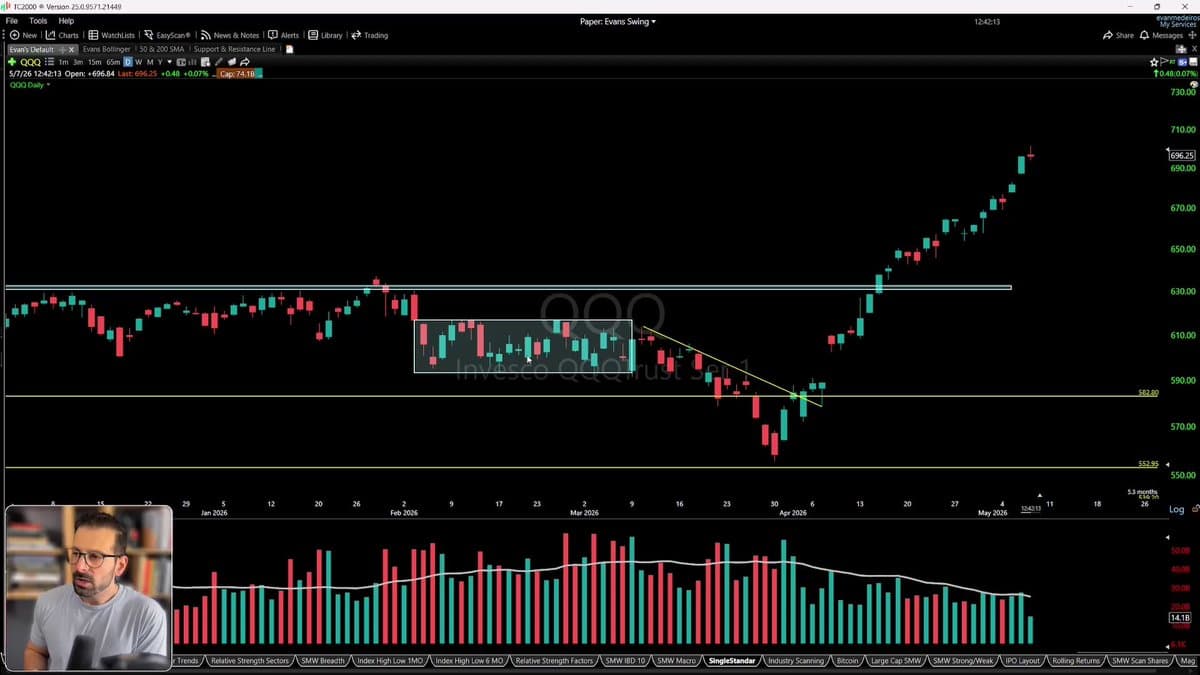Select the Yearly (Y) time frame
This screenshot has width=1200, height=675.
(160, 62)
